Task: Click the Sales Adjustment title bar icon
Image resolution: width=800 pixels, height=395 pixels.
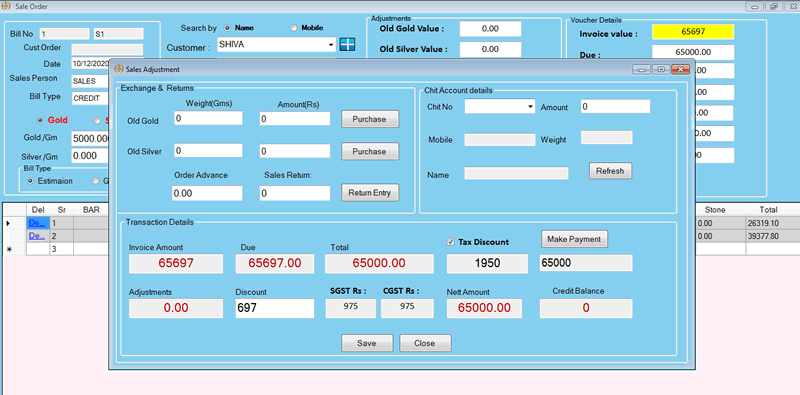Action: 118,69
